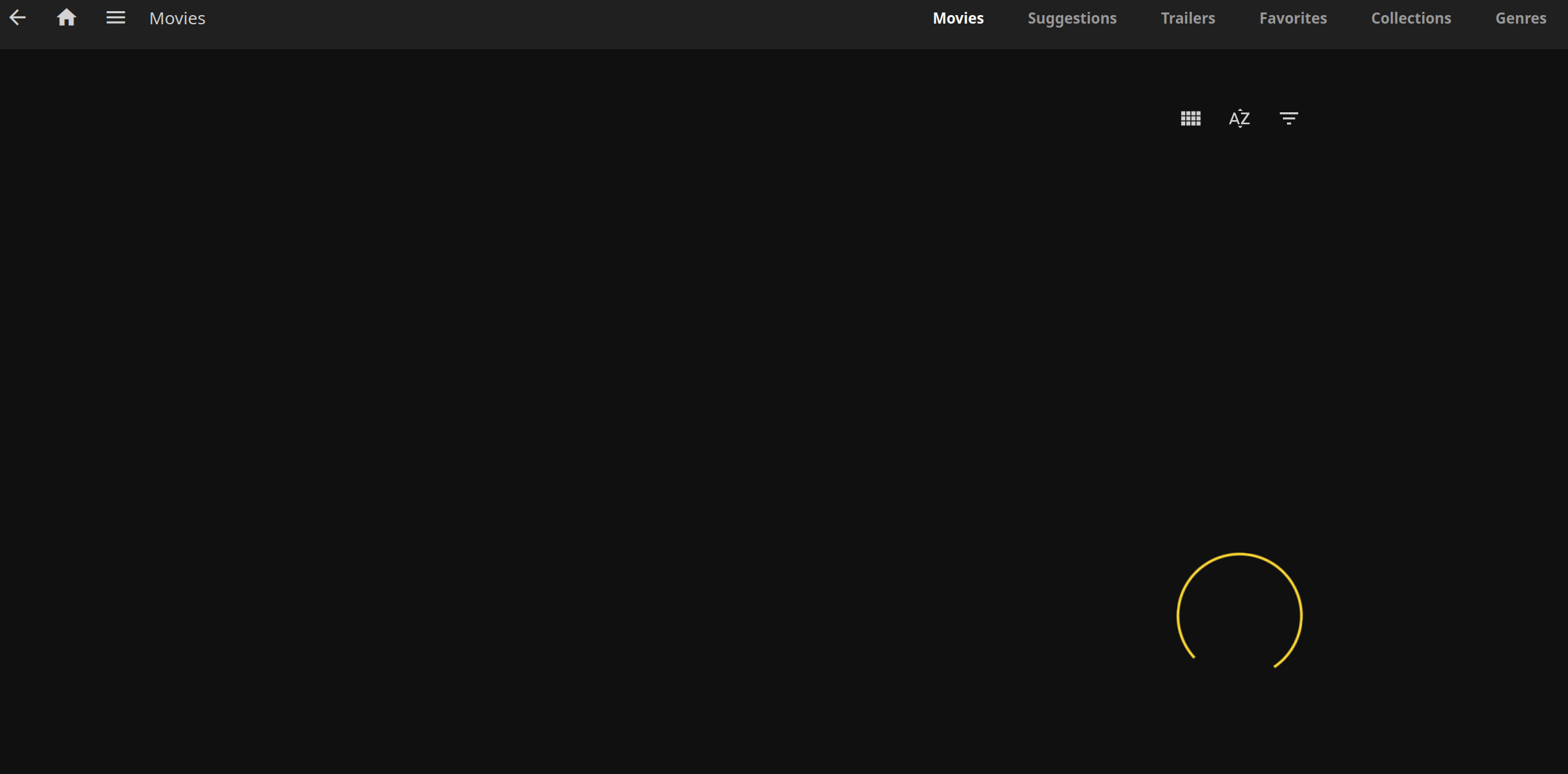Return home via the house icon
Viewport: 1568px width, 774px height.
click(66, 17)
